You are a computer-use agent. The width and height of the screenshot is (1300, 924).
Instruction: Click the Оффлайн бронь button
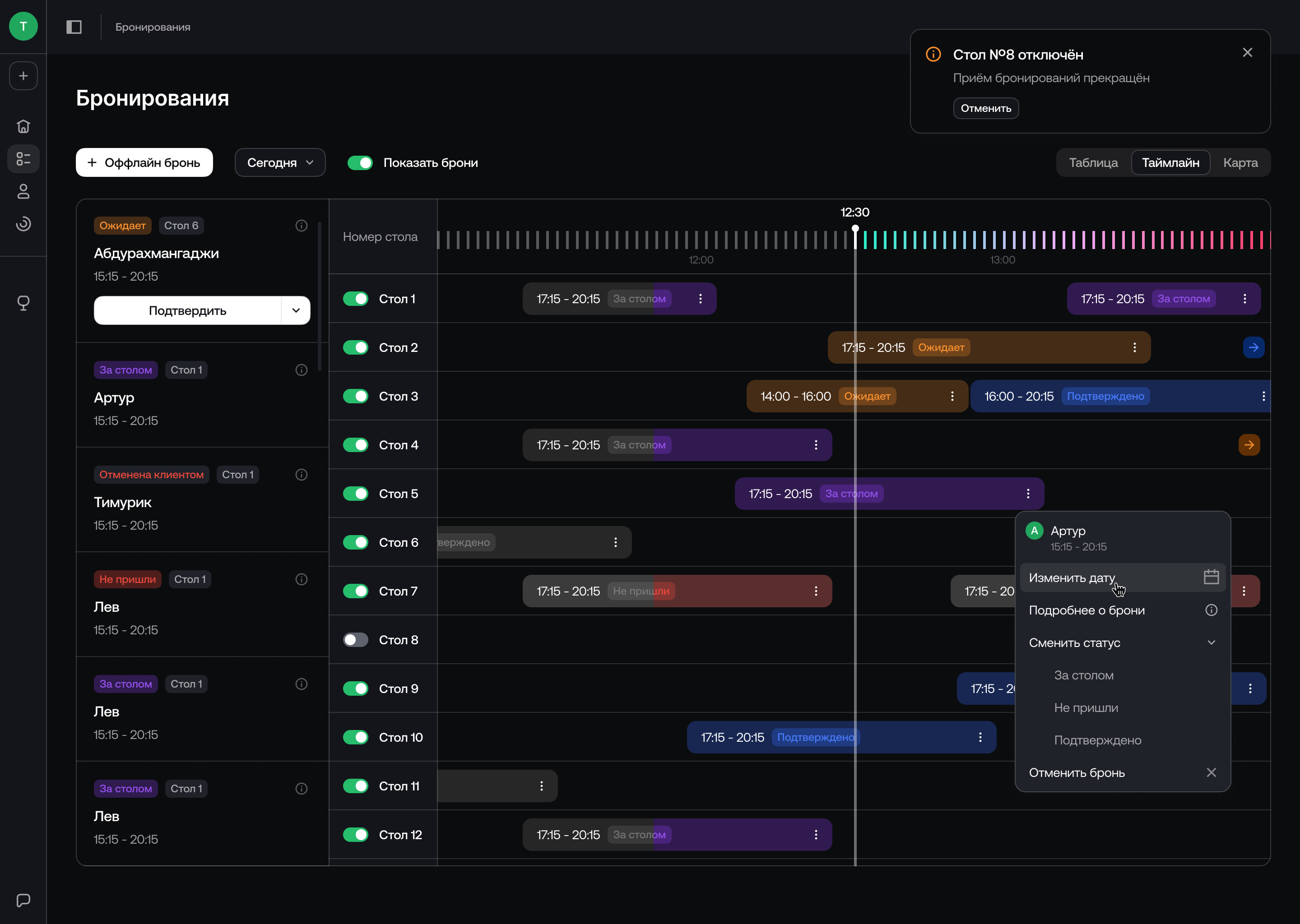coord(144,163)
